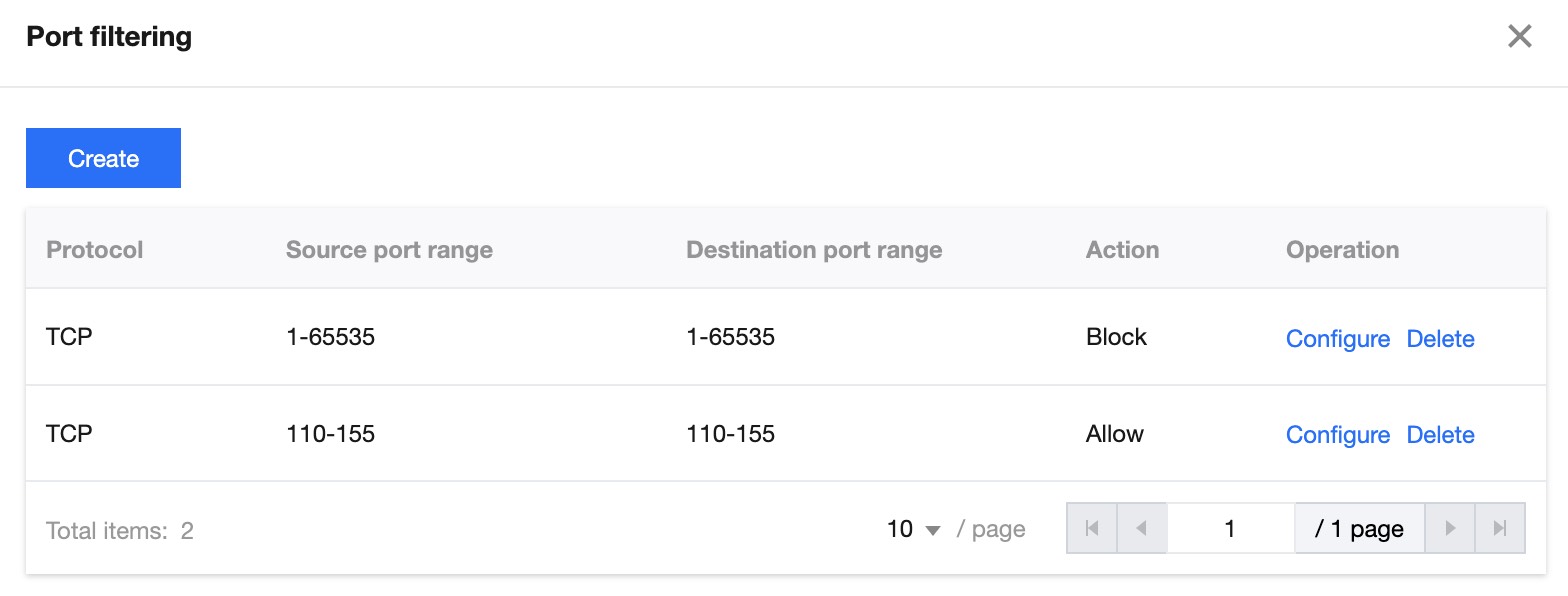Jump to the last page icon
This screenshot has width=1568, height=596.
coord(1499,528)
